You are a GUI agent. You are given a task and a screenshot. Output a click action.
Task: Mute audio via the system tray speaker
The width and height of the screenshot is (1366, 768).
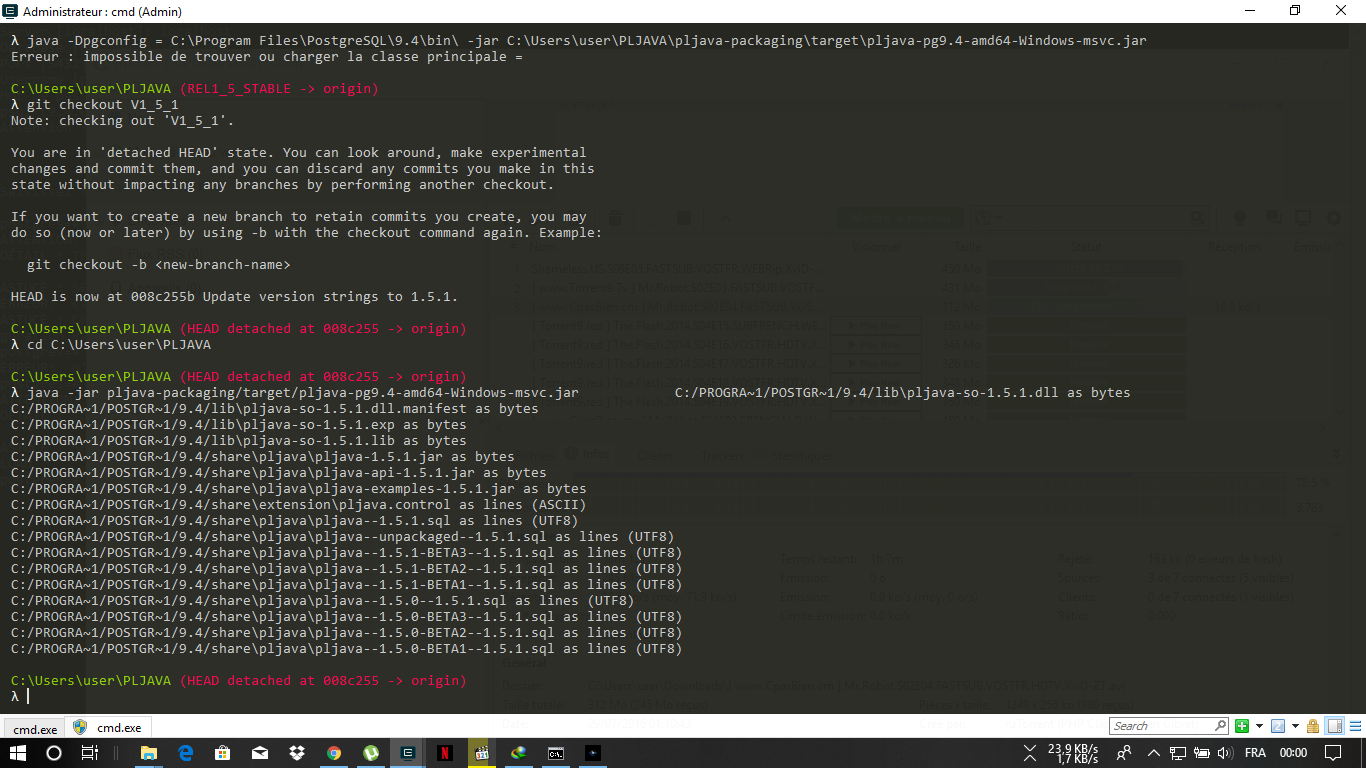coord(1224,753)
